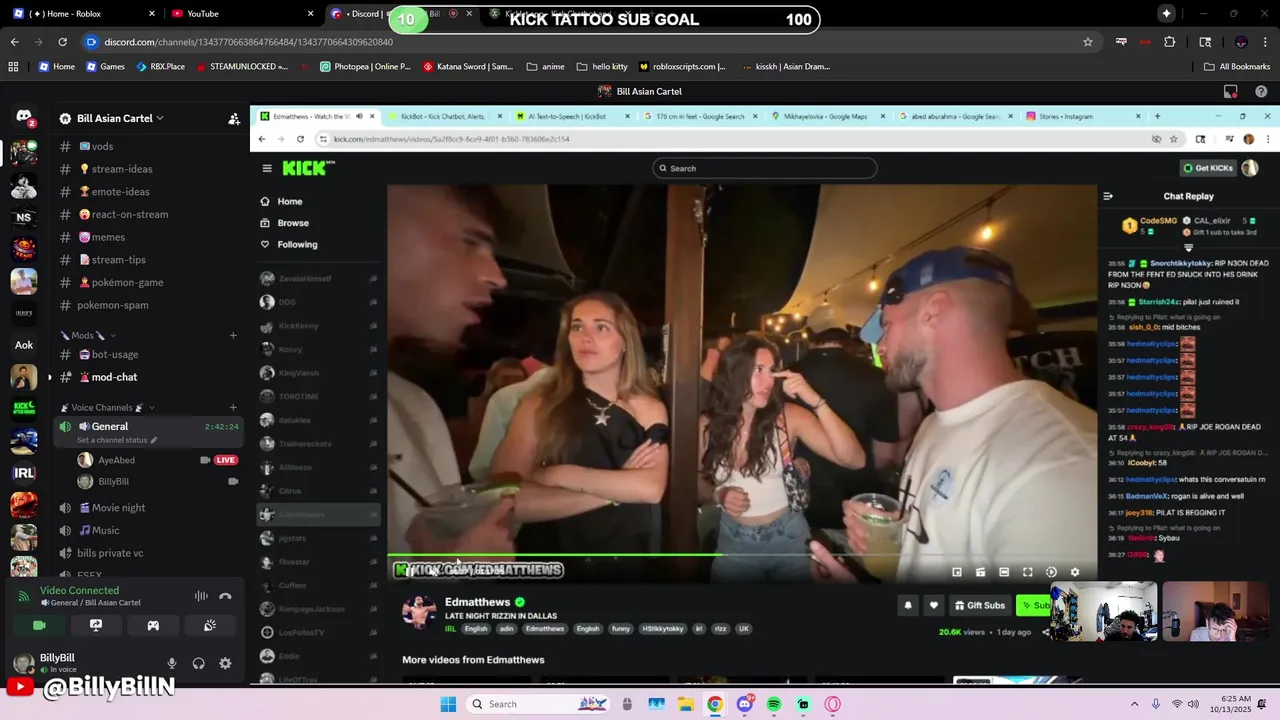Click the LIVE badge next to AyeAbed

pos(226,460)
